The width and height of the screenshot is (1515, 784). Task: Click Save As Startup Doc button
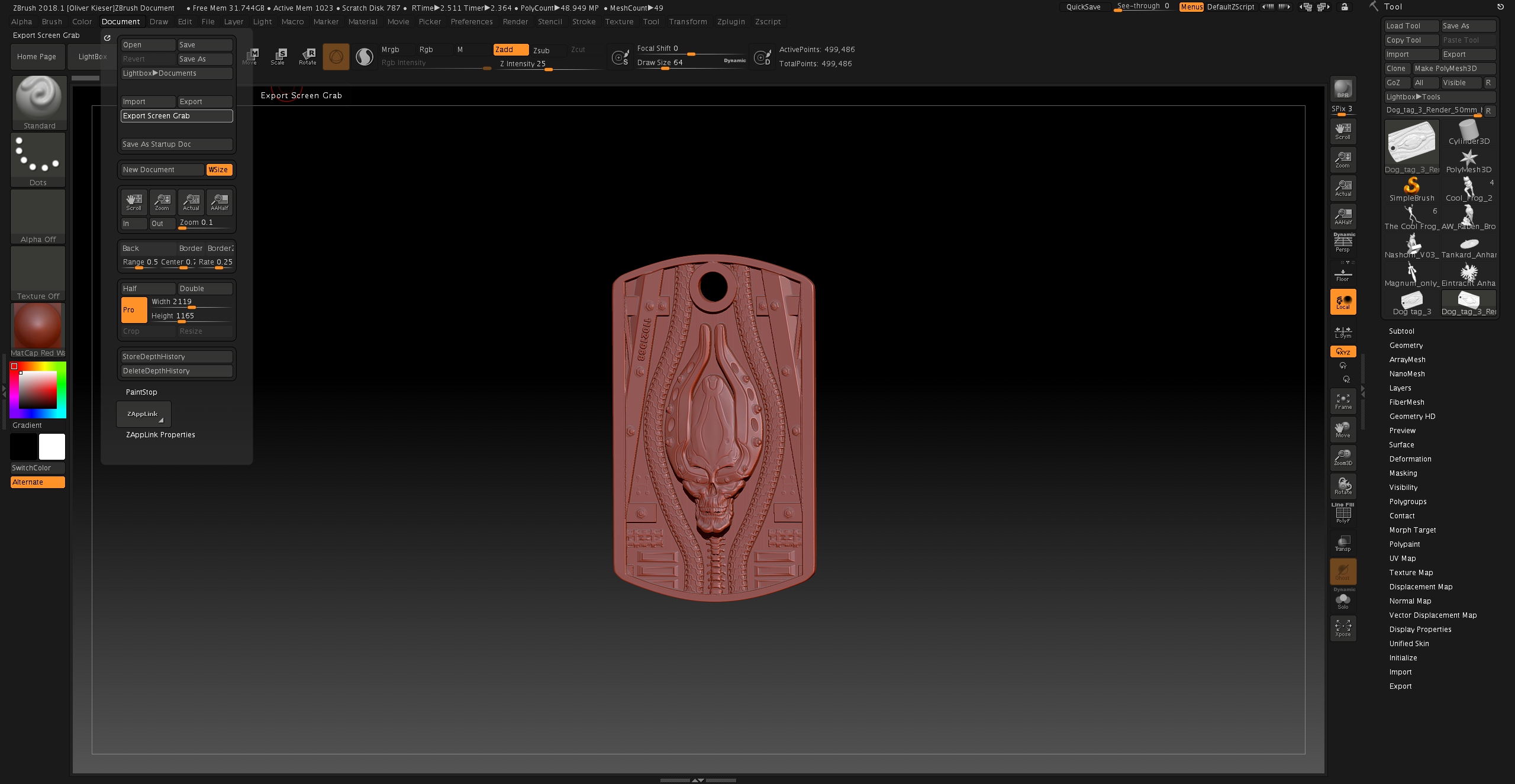[x=177, y=144]
